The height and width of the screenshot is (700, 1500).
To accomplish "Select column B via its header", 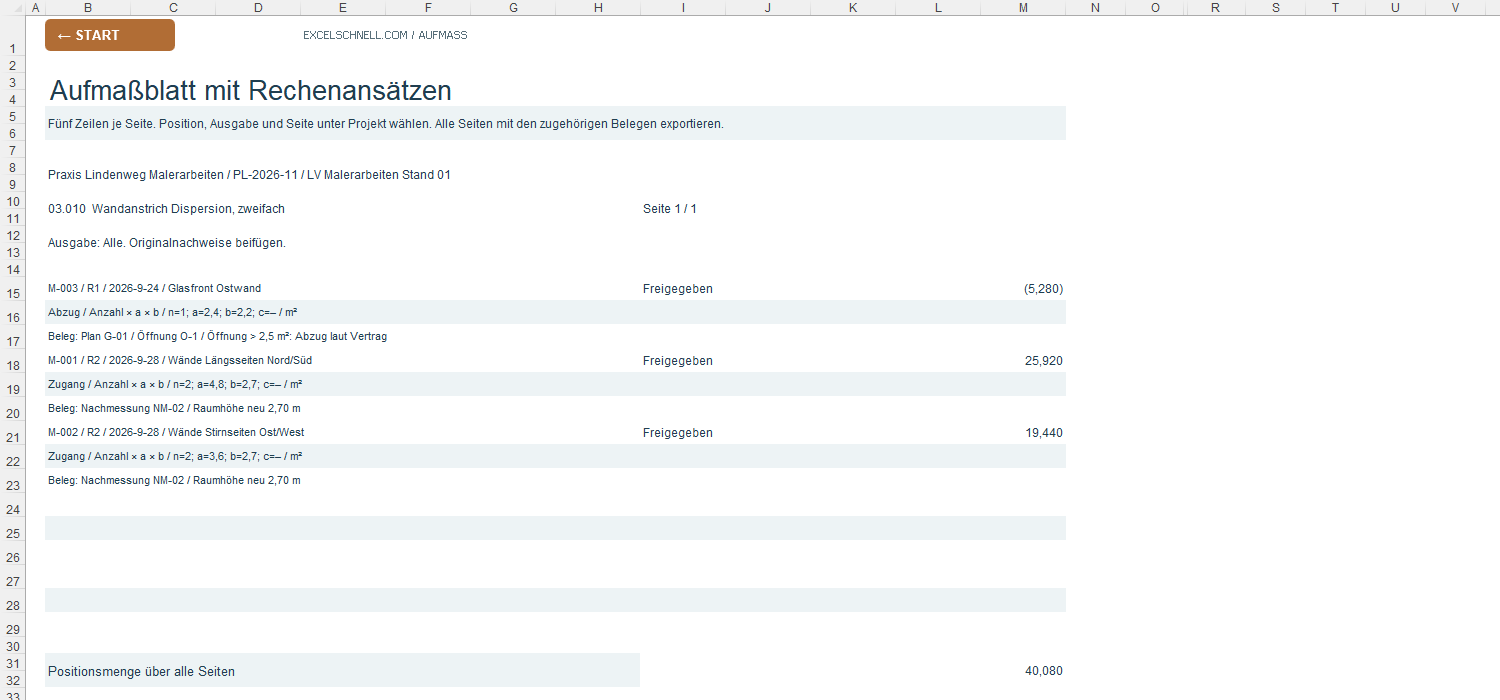I will (88, 8).
